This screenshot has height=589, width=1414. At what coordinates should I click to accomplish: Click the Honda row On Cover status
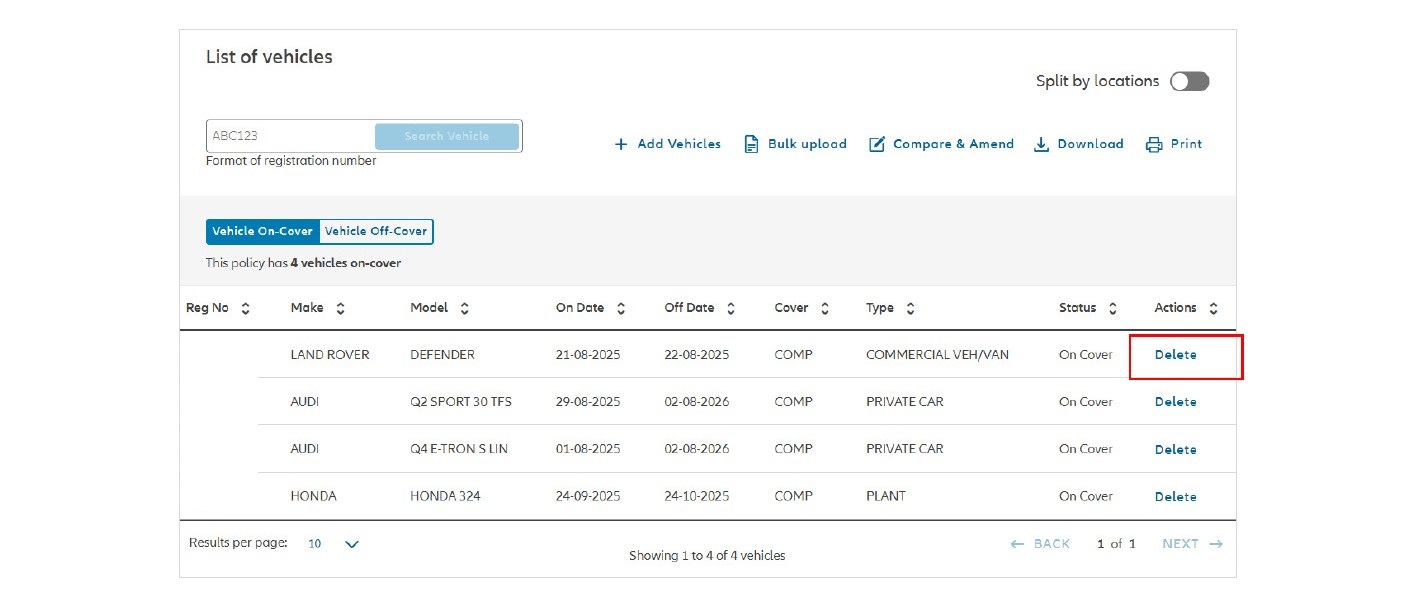click(x=1085, y=496)
